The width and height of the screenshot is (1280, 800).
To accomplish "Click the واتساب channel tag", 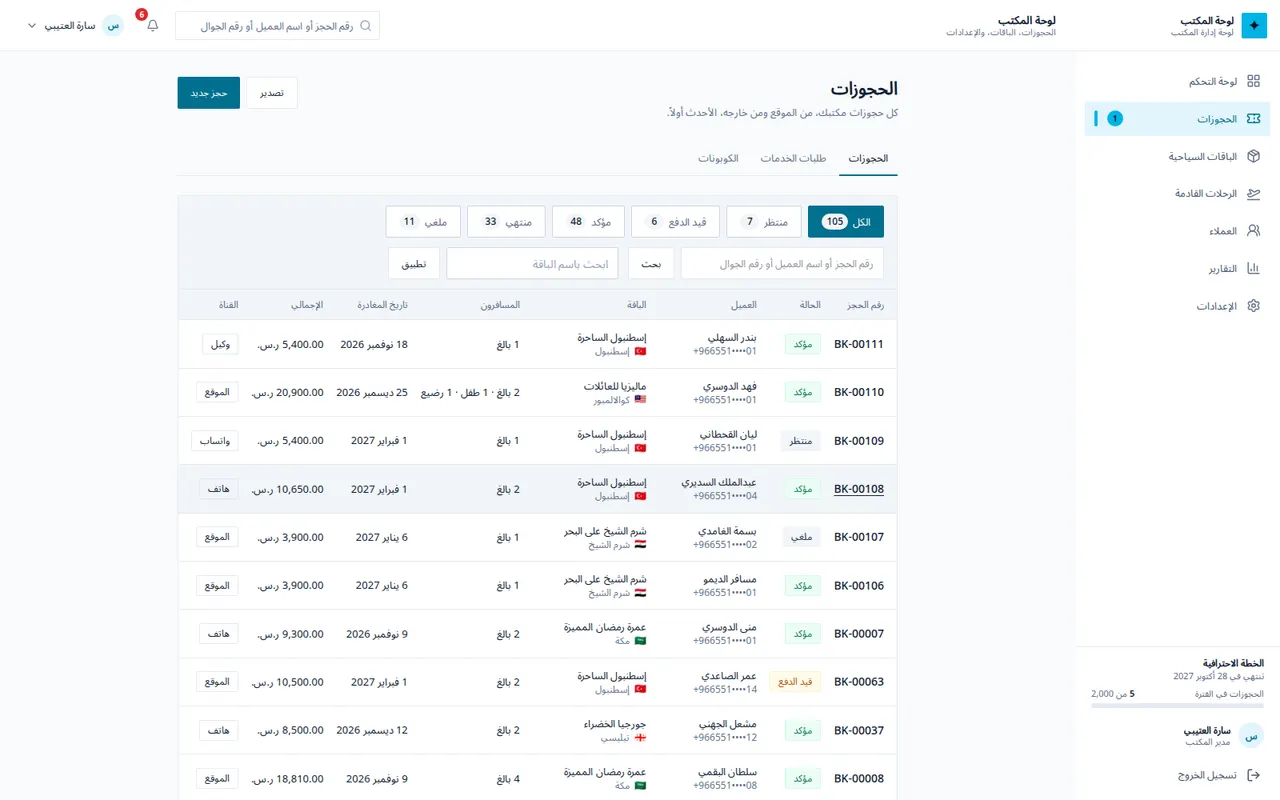I will (x=215, y=441).
